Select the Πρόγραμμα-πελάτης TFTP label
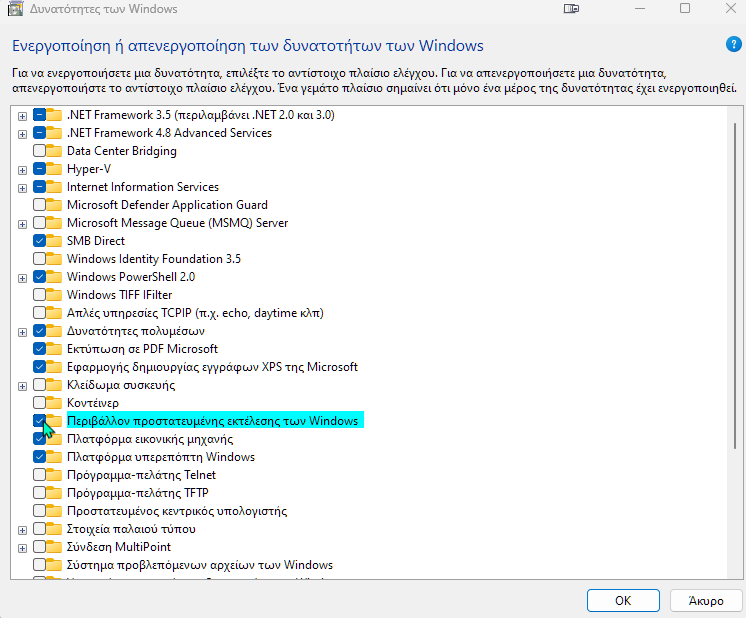 point(137,493)
